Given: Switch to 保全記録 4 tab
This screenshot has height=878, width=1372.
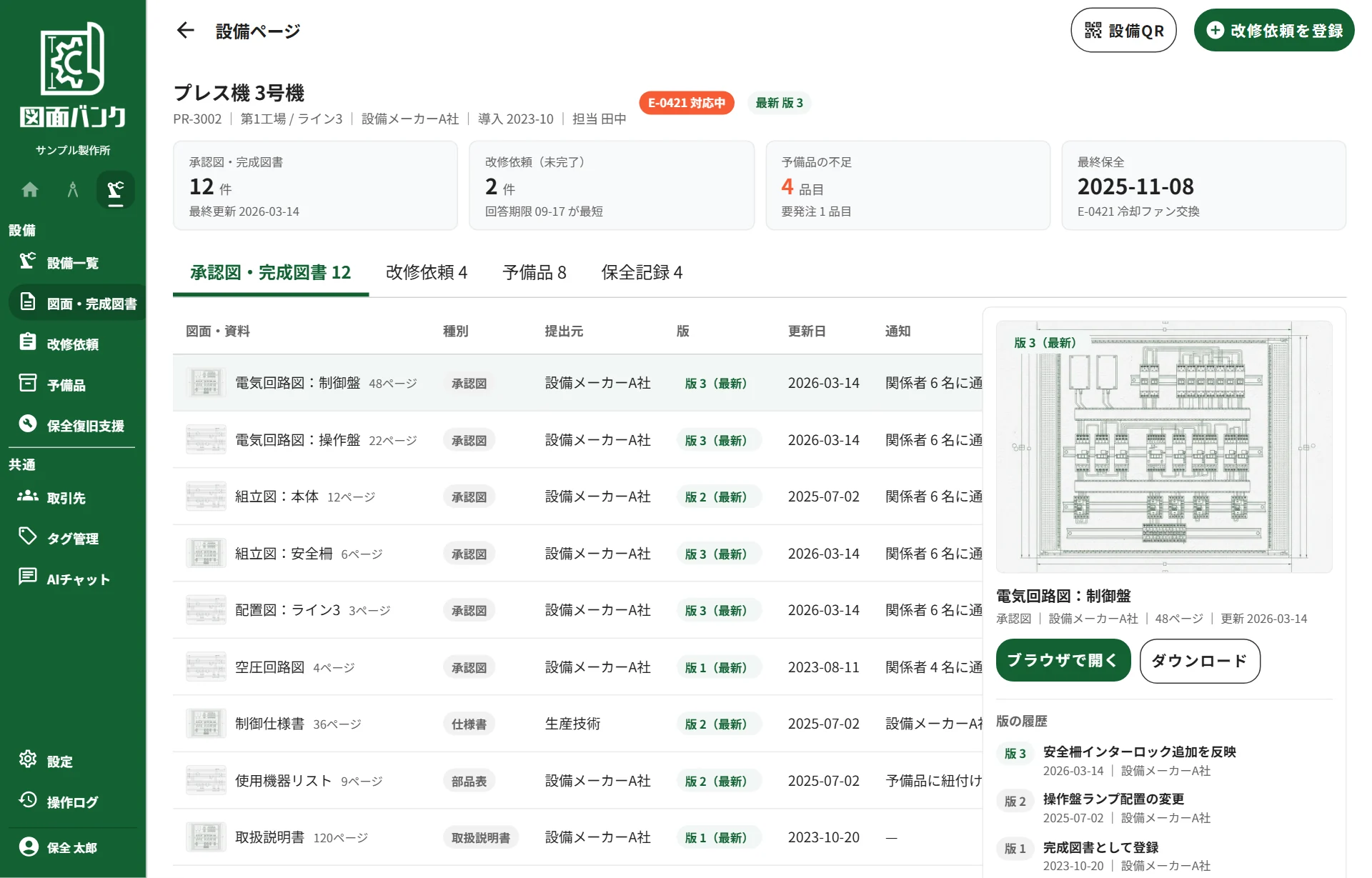Looking at the screenshot, I should [642, 273].
